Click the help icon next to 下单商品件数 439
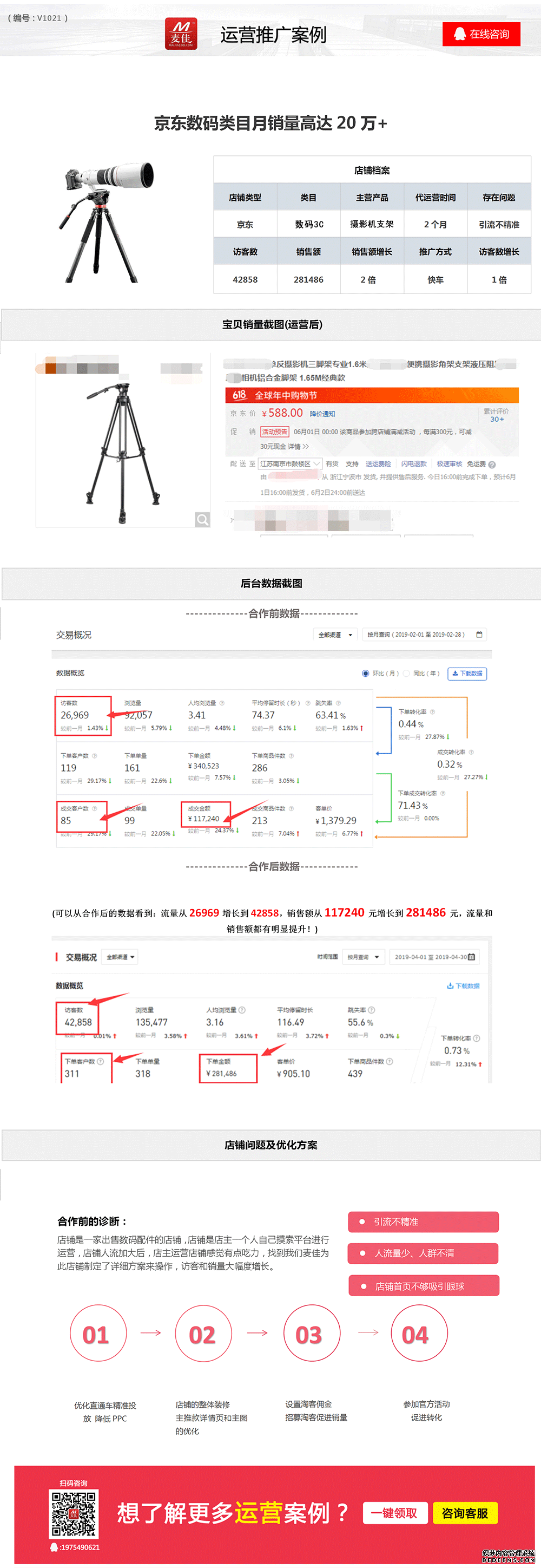Viewport: 541px width, 1568px height. [x=390, y=1061]
